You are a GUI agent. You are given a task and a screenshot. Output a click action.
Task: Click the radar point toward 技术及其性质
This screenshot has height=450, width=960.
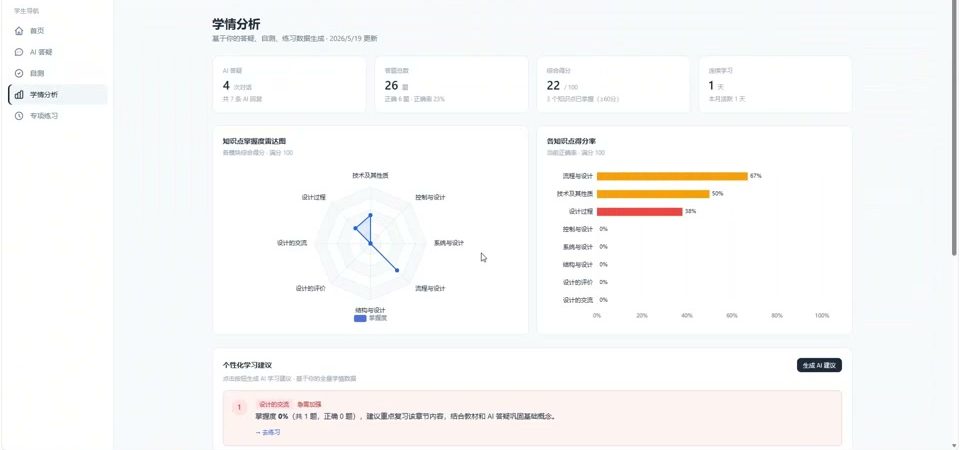click(370, 215)
